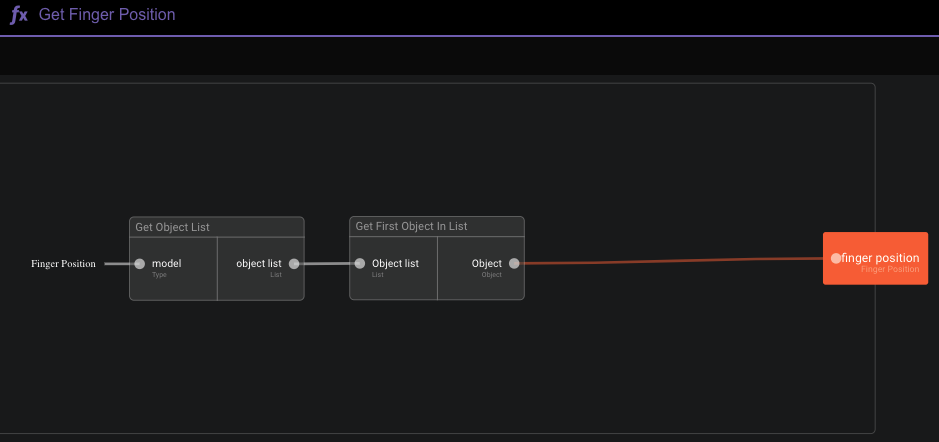939x442 pixels.
Task: Select the Get Finger Position title
Action: pos(107,15)
